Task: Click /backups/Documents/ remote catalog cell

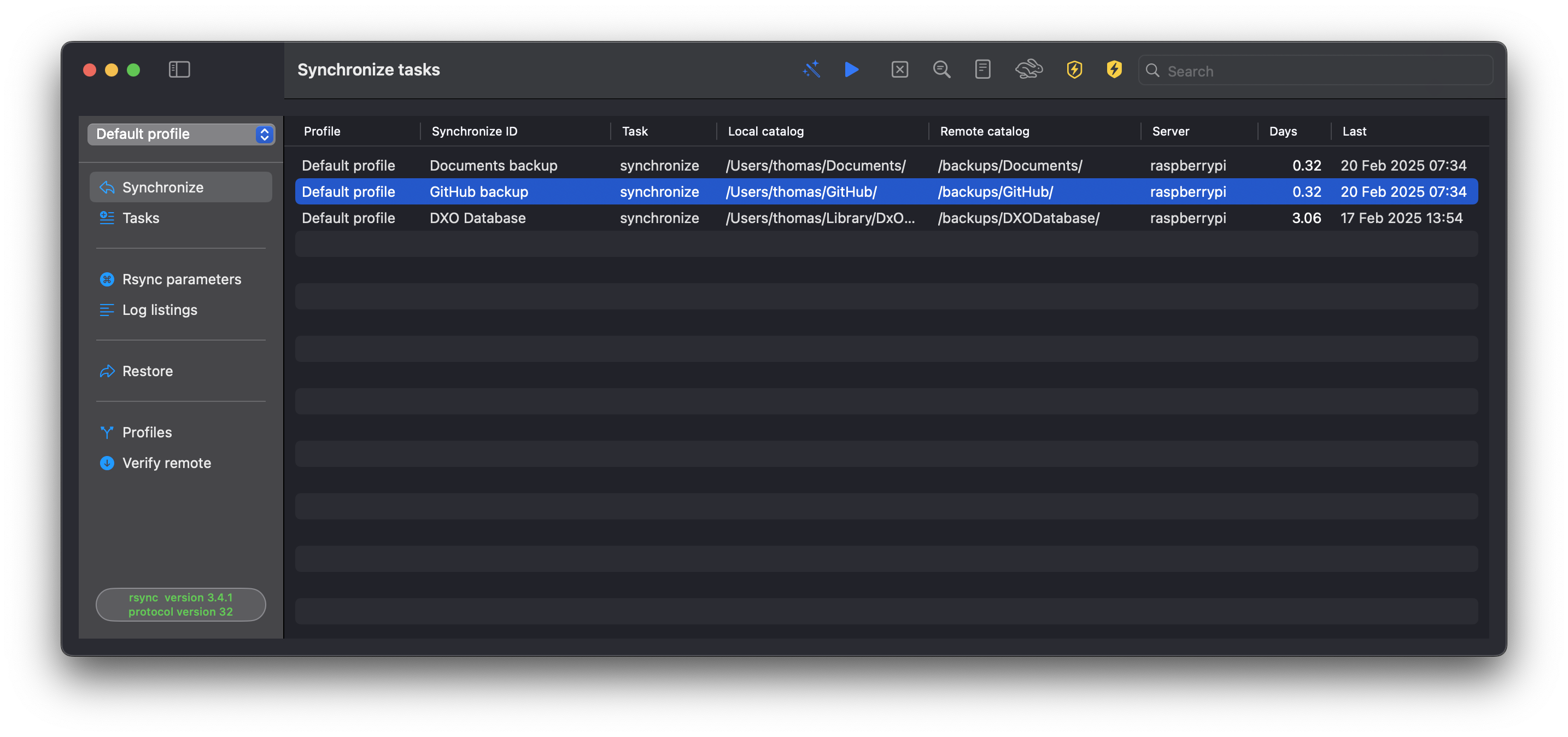Action: point(1010,166)
